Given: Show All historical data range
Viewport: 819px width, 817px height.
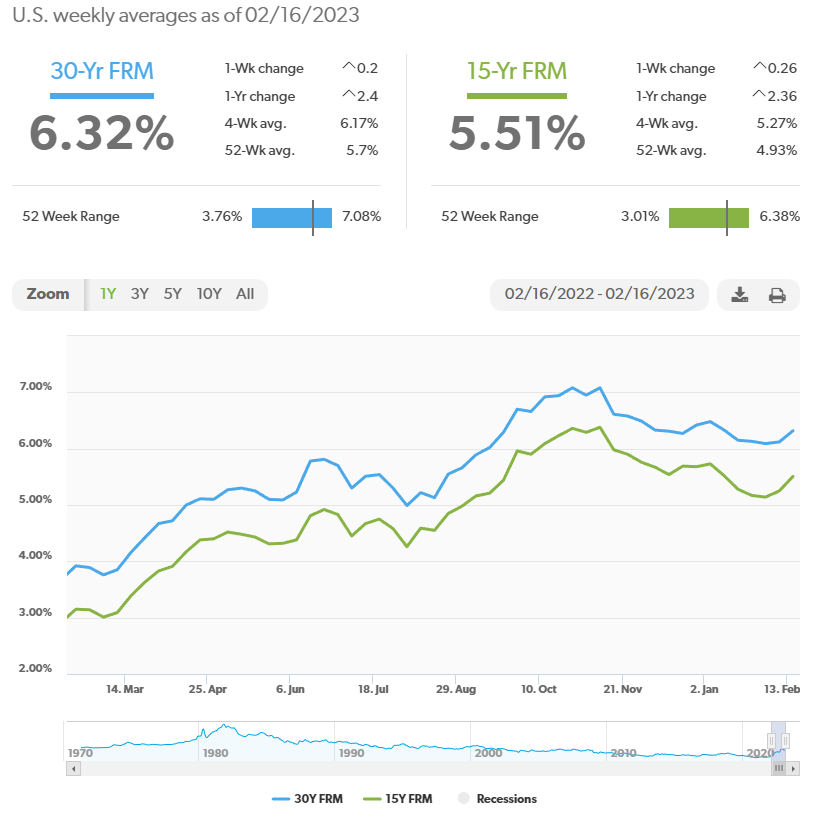Looking at the screenshot, I should click(245, 294).
